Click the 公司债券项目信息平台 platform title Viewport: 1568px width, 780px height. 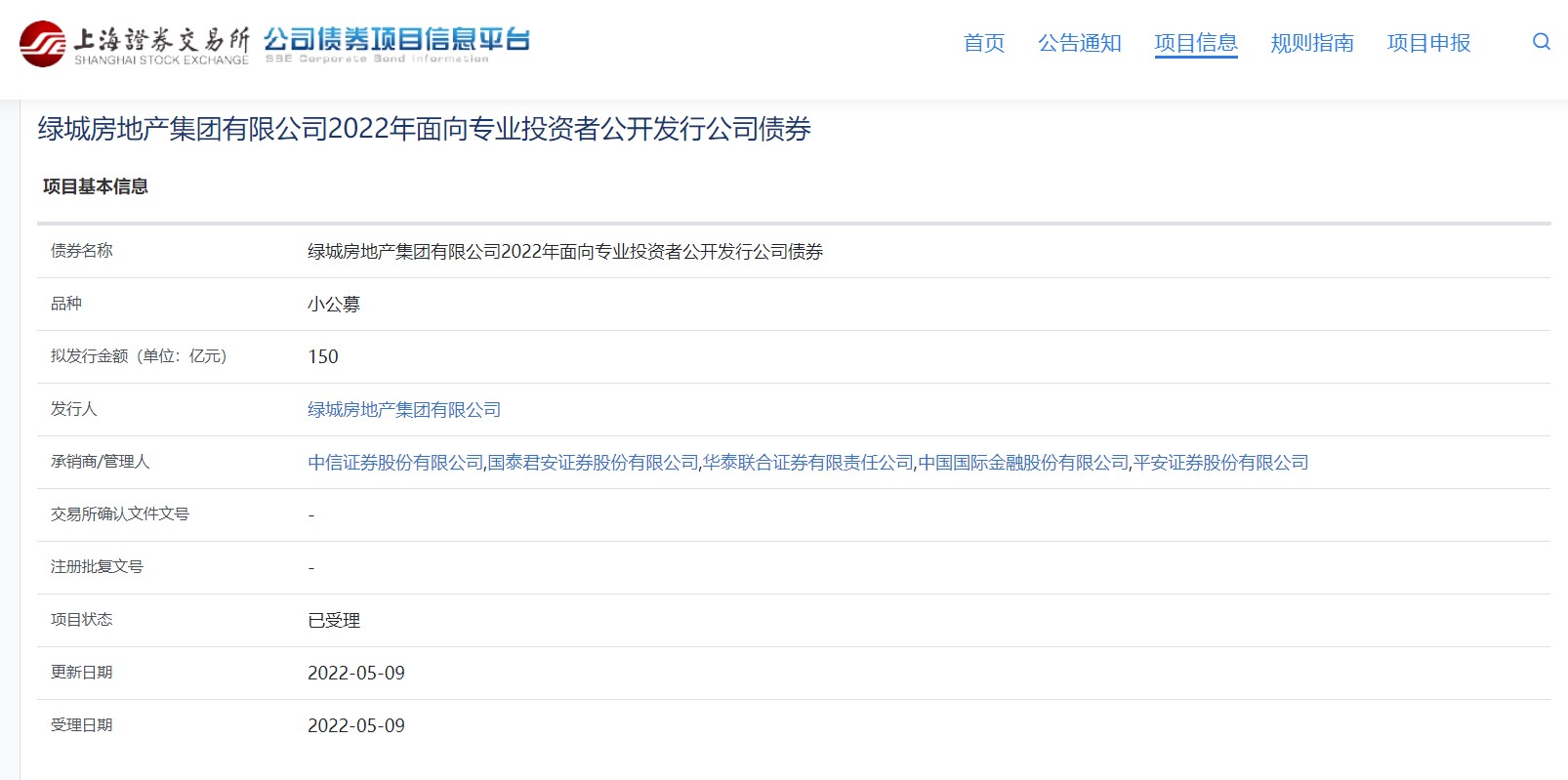click(395, 40)
